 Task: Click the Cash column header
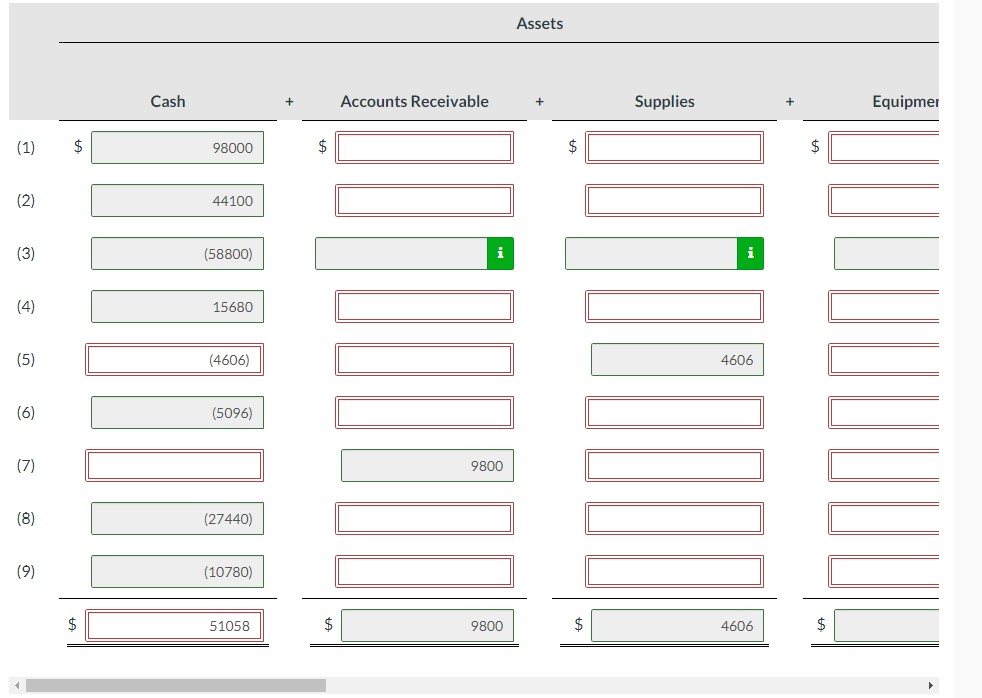pyautogui.click(x=167, y=101)
